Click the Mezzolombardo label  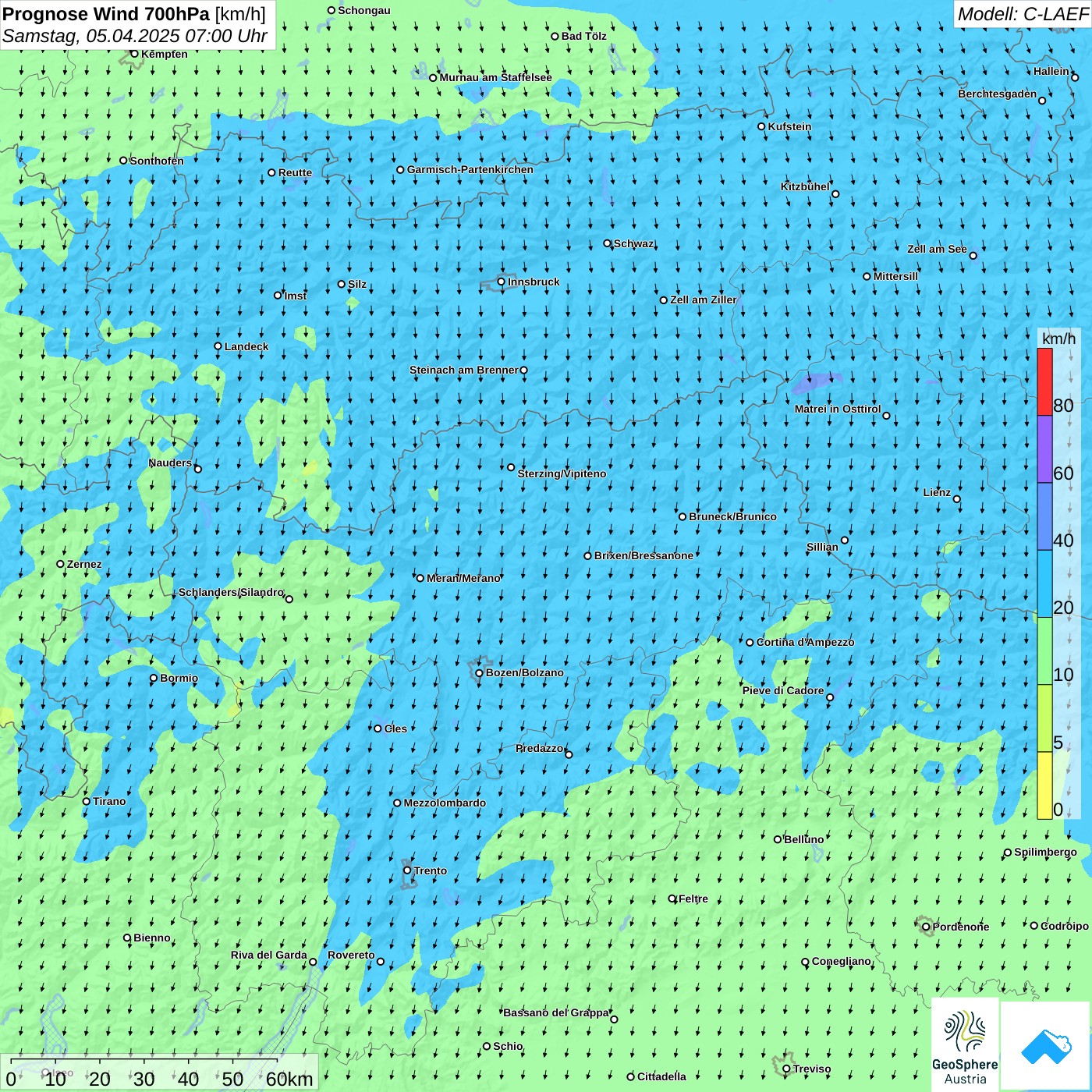tap(445, 803)
